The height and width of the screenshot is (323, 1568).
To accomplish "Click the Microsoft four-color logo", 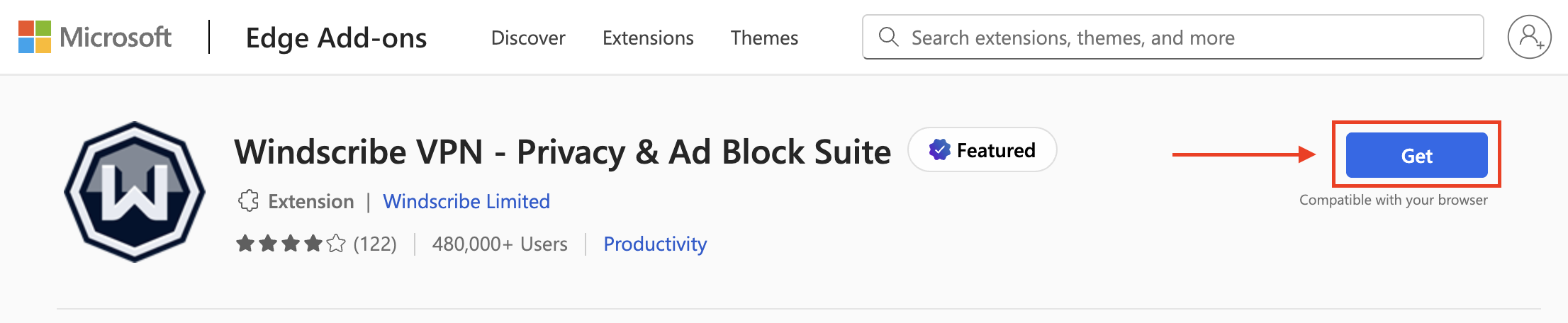I will [35, 37].
